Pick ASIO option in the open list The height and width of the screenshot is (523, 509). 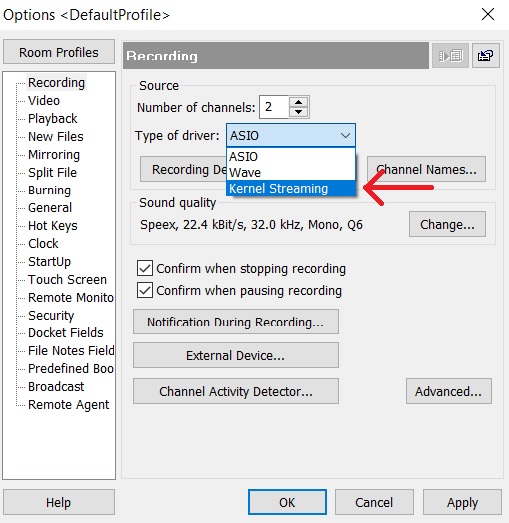[x=291, y=156]
